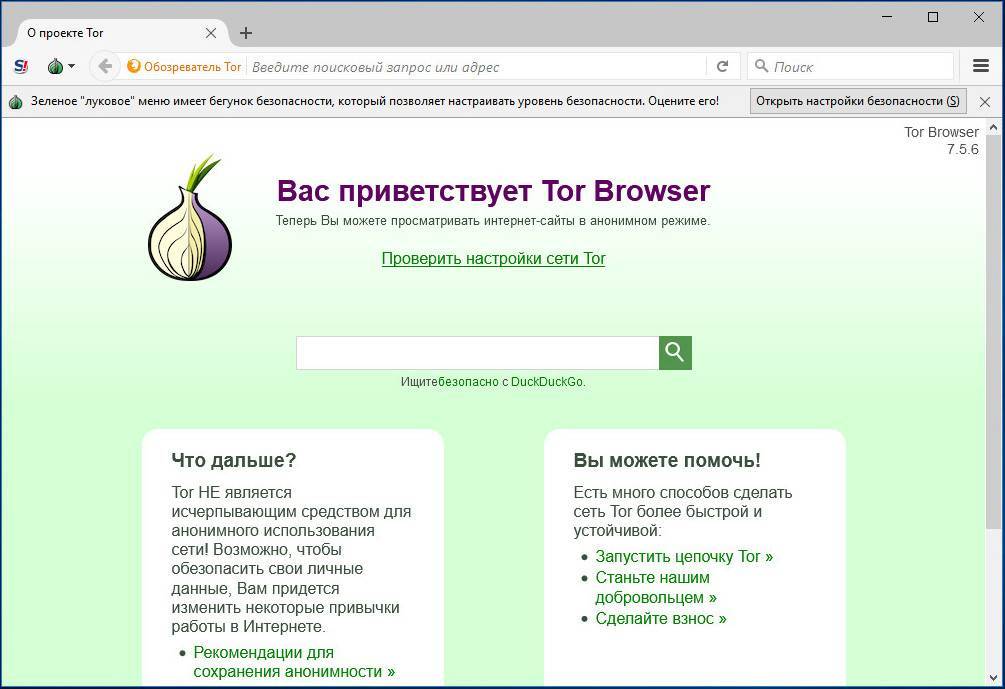
Task: Click the back navigation arrow
Action: pyautogui.click(x=104, y=66)
